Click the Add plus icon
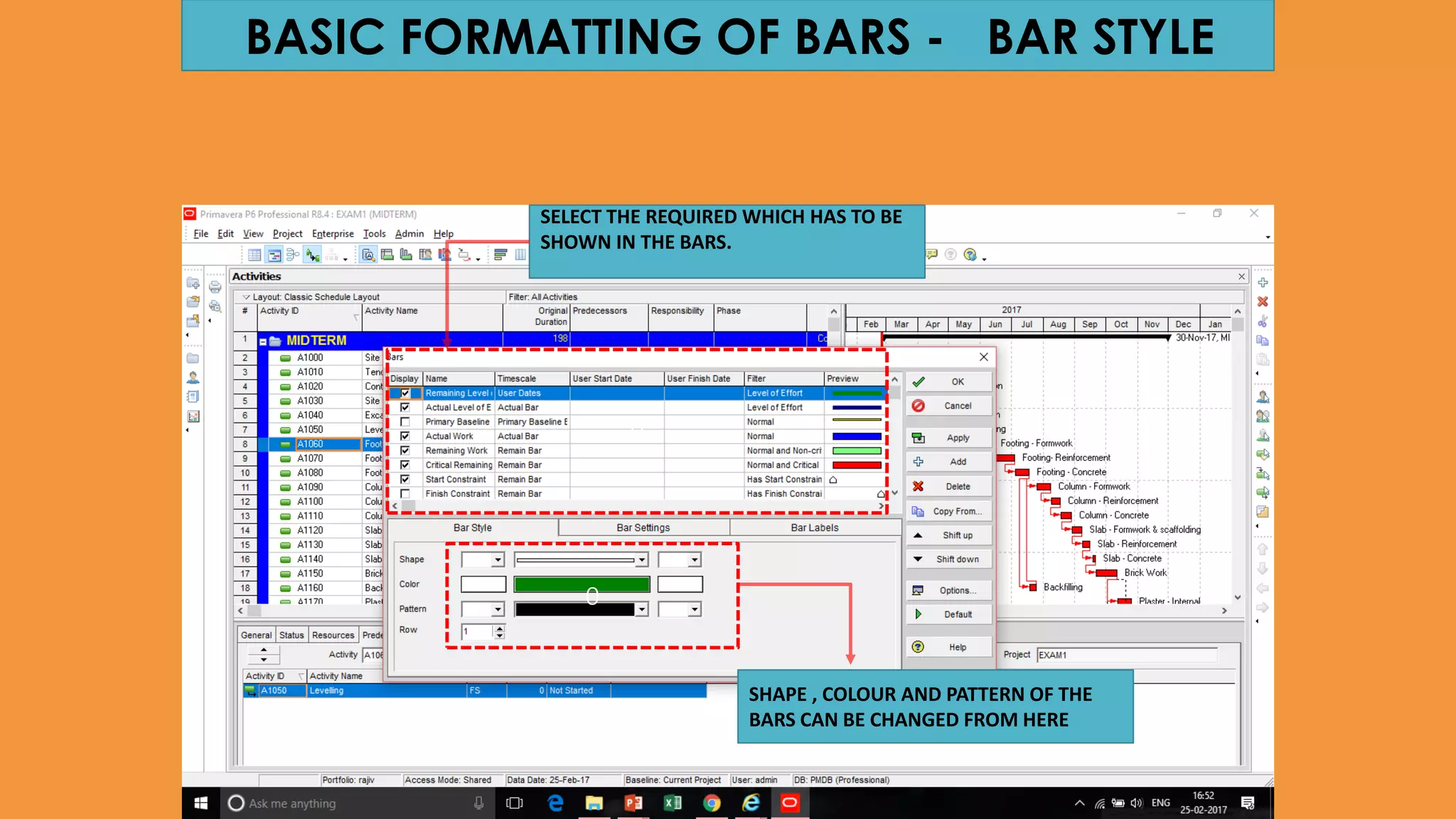1456x819 pixels. [918, 461]
